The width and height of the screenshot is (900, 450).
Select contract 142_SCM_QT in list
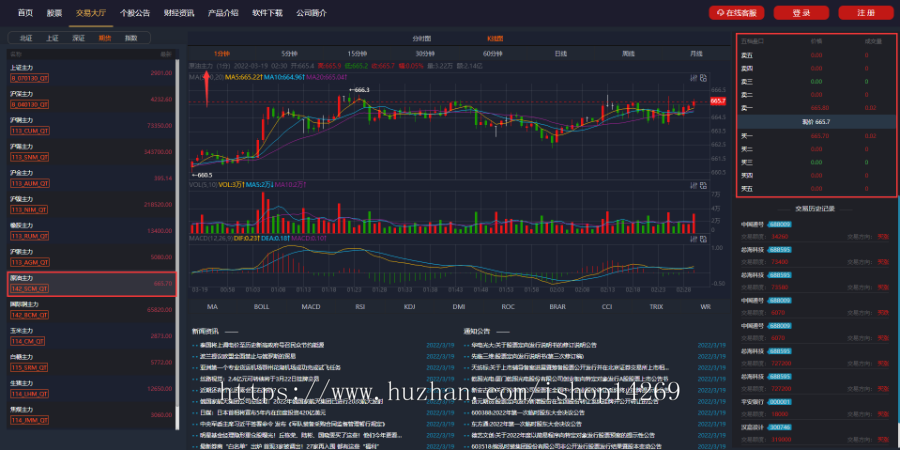(x=29, y=288)
